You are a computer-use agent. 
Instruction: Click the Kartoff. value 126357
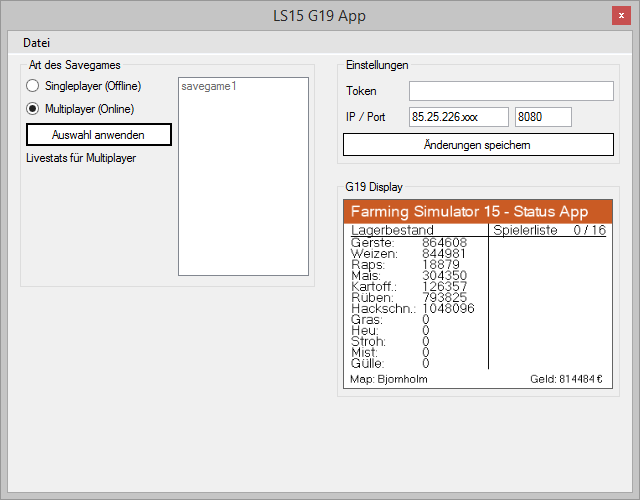point(444,287)
